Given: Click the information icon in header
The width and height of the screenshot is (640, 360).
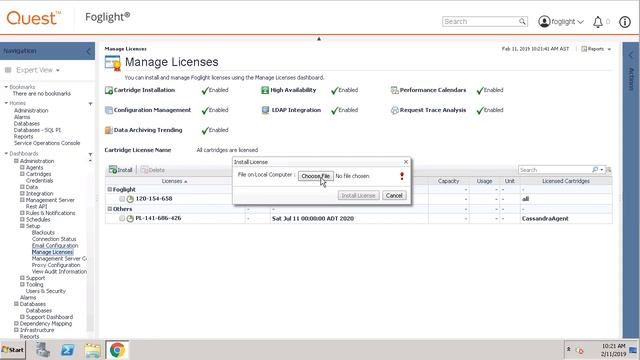Looking at the screenshot, I should coord(624,22).
